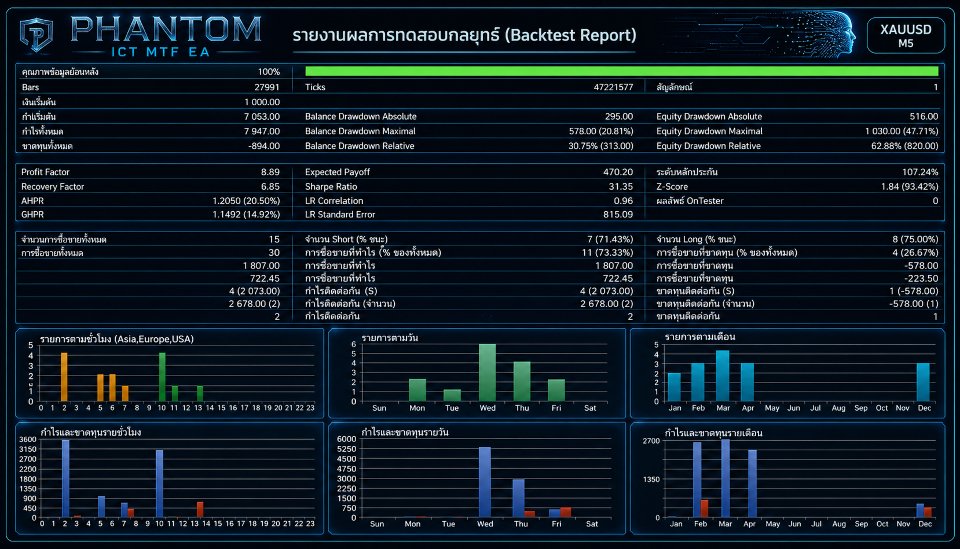
Task: Click the Backtest Report title text
Action: tap(464, 35)
